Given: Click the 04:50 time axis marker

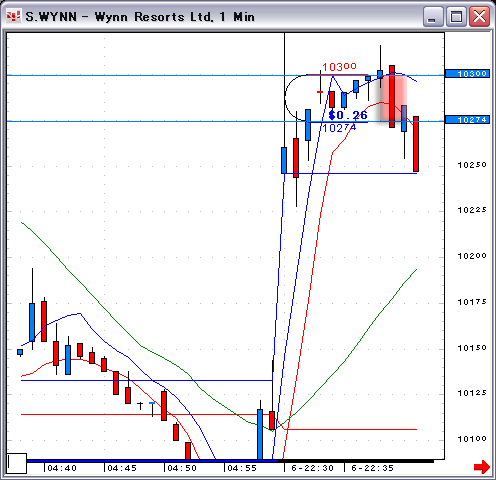Looking at the screenshot, I should pyautogui.click(x=182, y=468).
